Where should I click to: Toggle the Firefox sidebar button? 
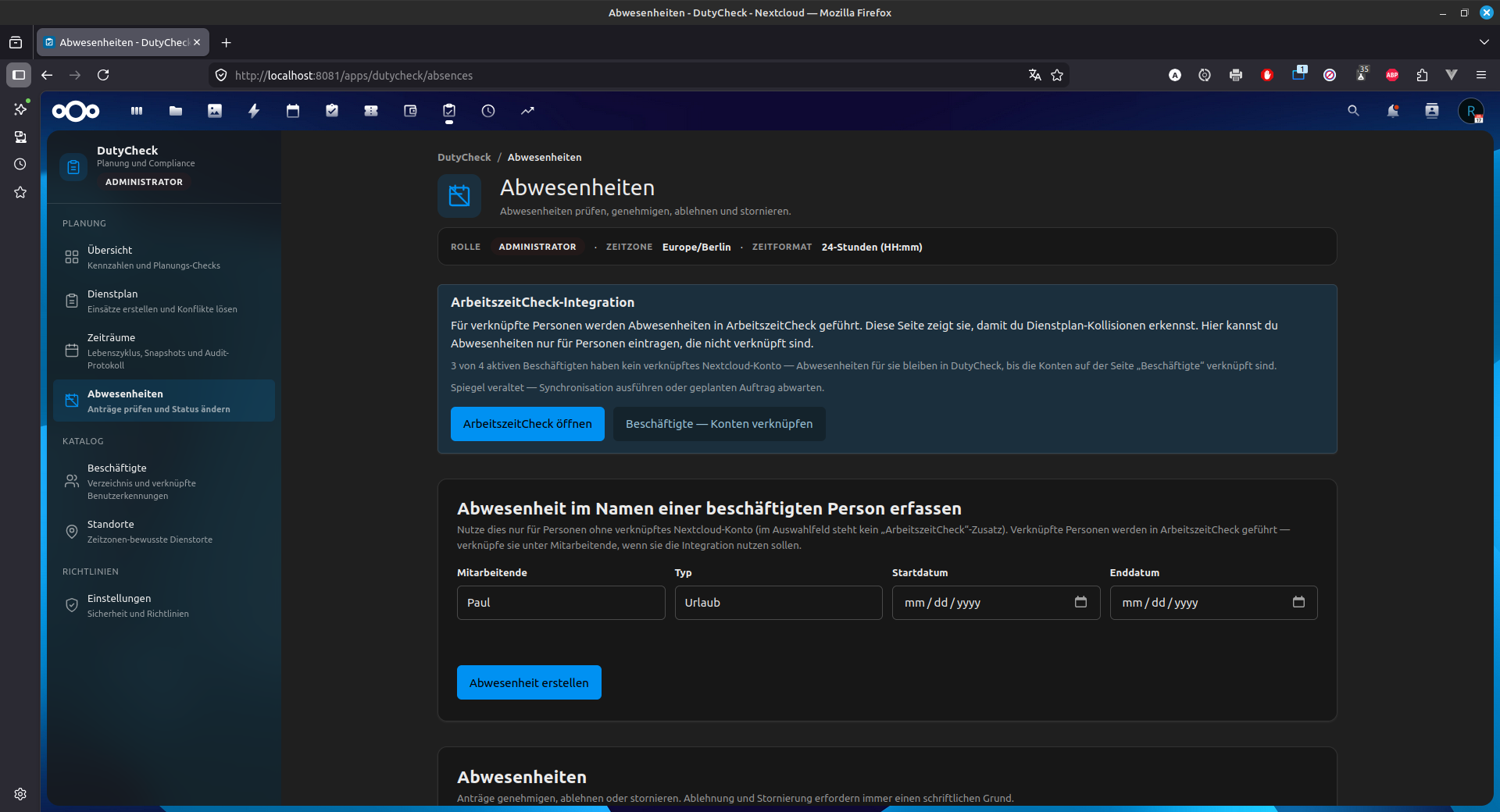coord(19,75)
